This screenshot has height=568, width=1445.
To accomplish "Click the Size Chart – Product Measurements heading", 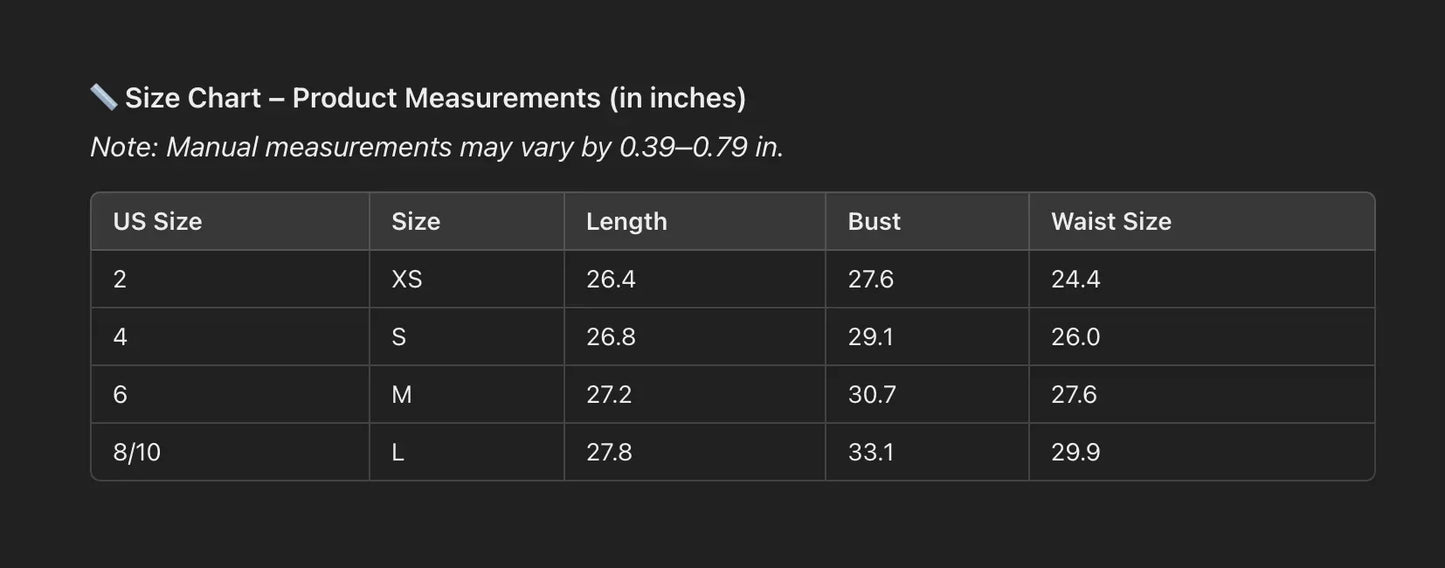I will (x=435, y=98).
